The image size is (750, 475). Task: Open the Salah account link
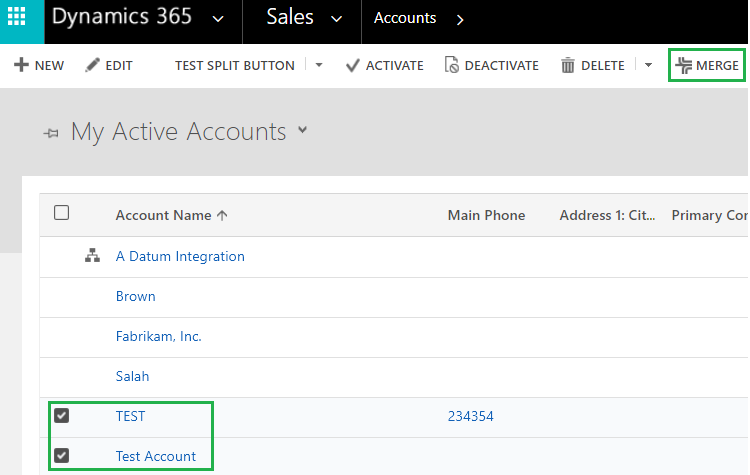click(132, 376)
